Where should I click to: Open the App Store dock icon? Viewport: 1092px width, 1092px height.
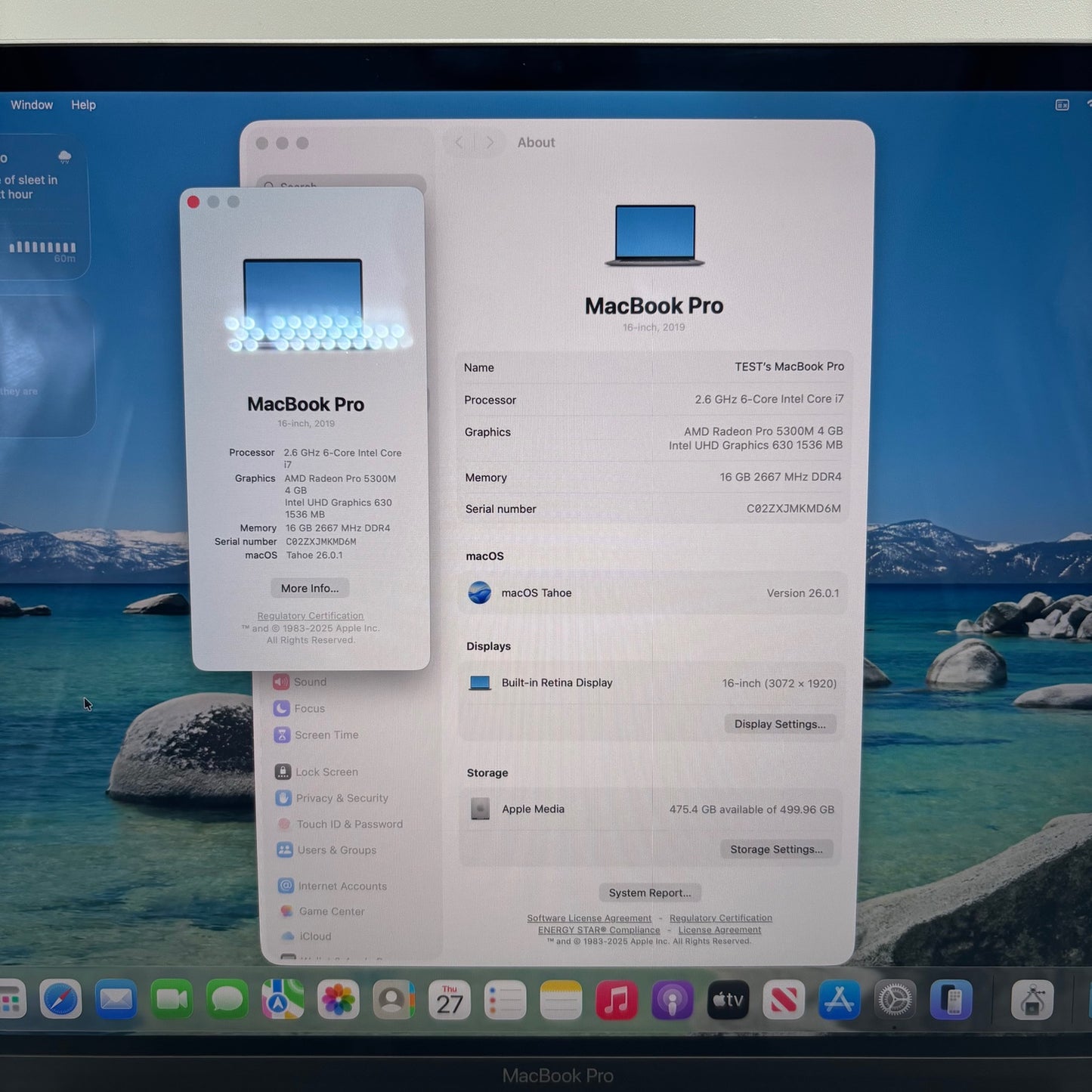coord(839,1001)
